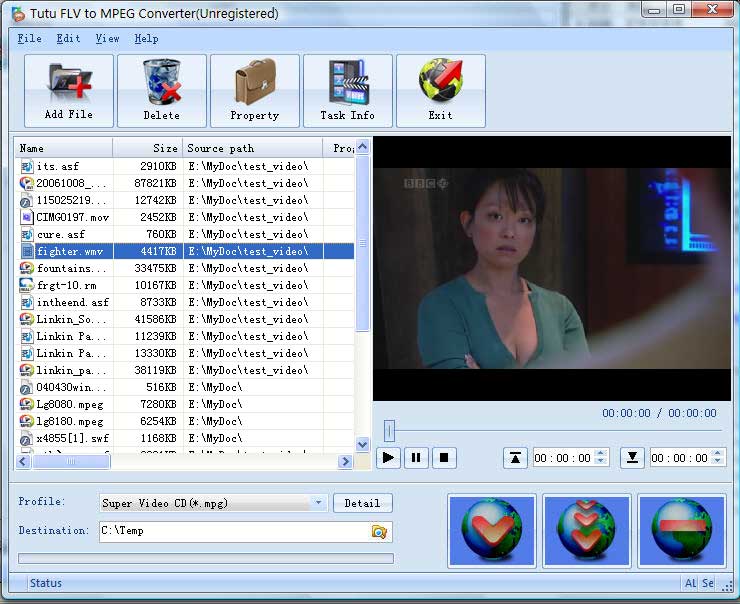Click file list scroll down arrow
This screenshot has width=740, height=604.
(x=362, y=445)
